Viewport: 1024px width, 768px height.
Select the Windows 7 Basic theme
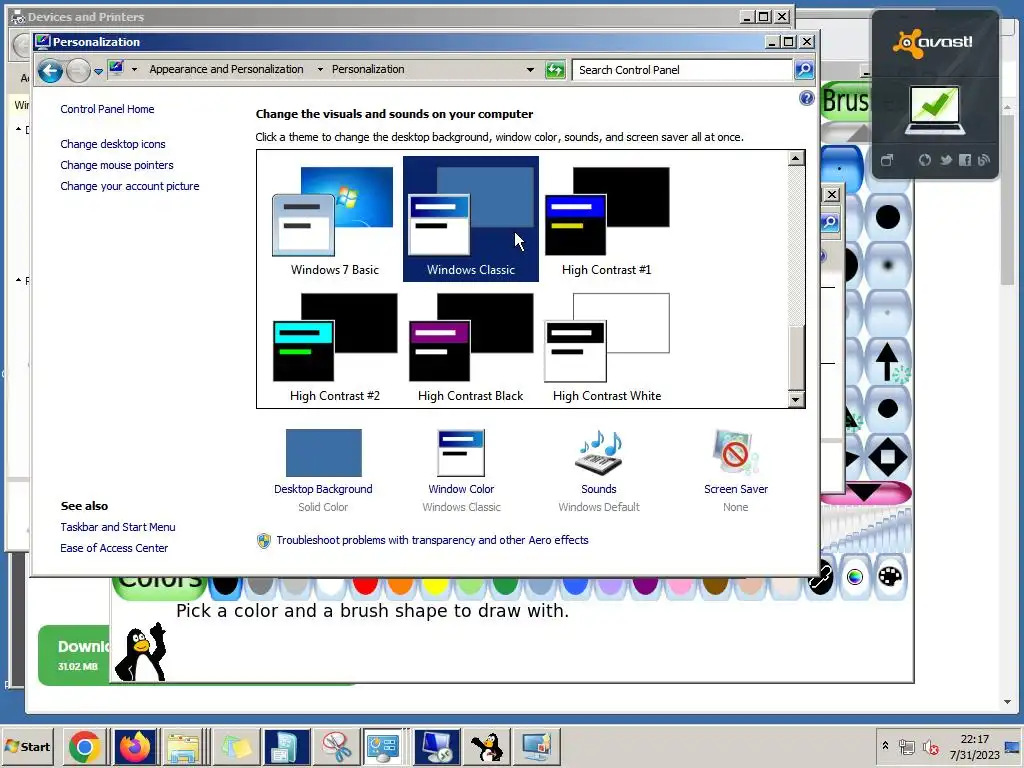[334, 221]
